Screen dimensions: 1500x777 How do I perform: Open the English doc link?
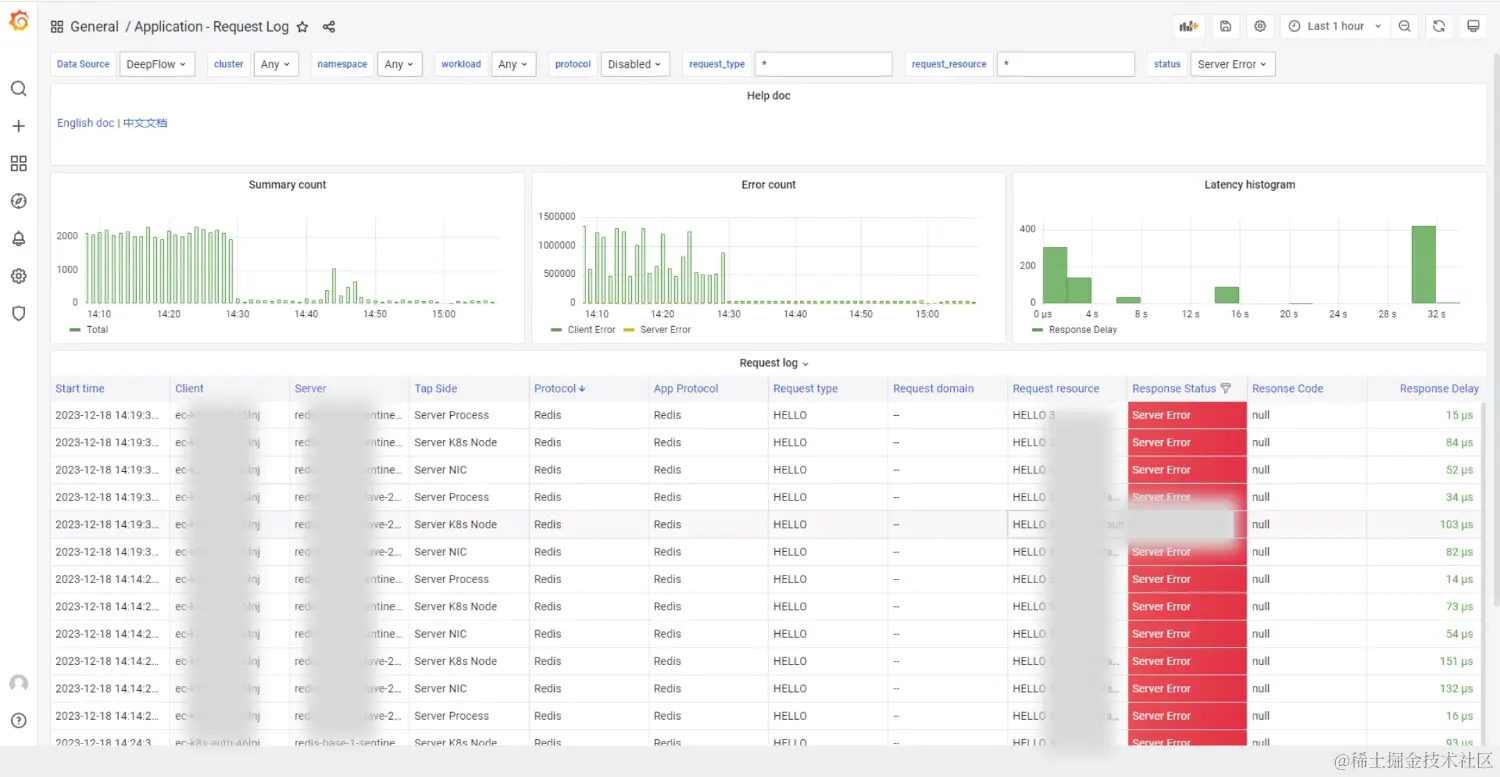pyautogui.click(x=85, y=123)
